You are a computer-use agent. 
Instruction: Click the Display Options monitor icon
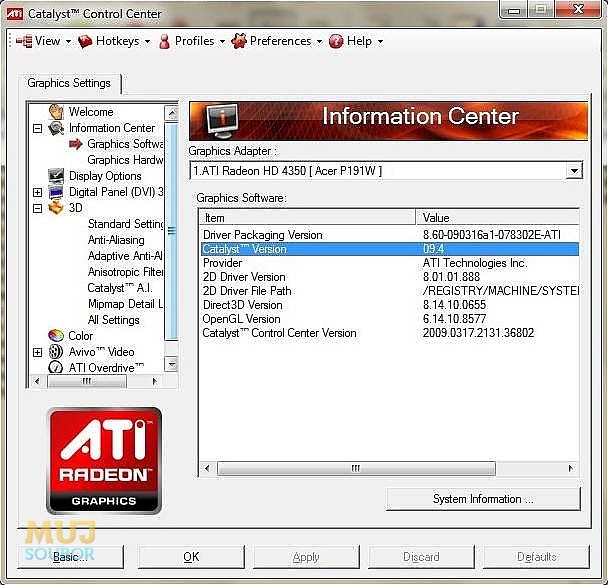pyautogui.click(x=56, y=176)
